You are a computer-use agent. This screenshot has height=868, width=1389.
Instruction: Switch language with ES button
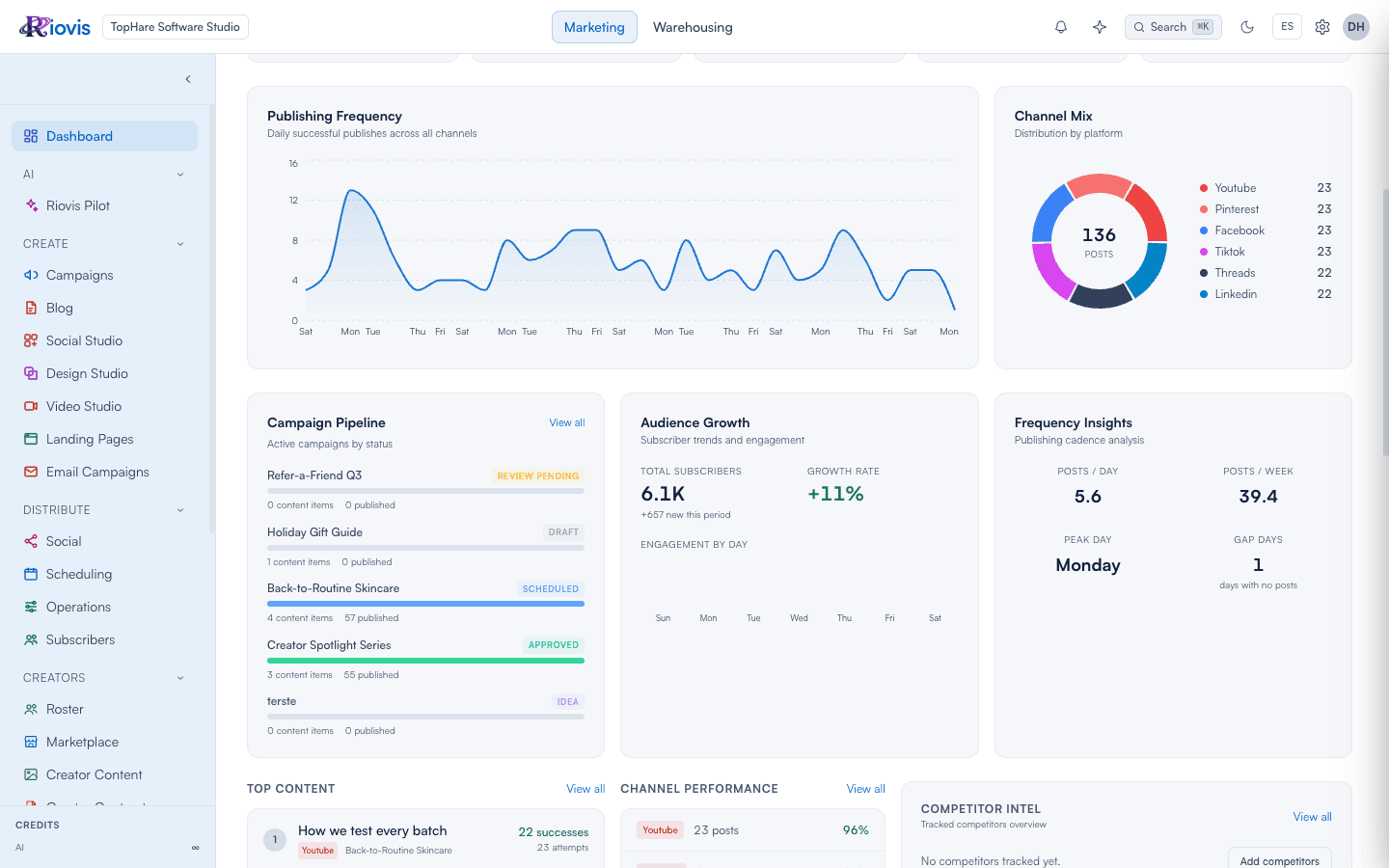click(x=1287, y=27)
